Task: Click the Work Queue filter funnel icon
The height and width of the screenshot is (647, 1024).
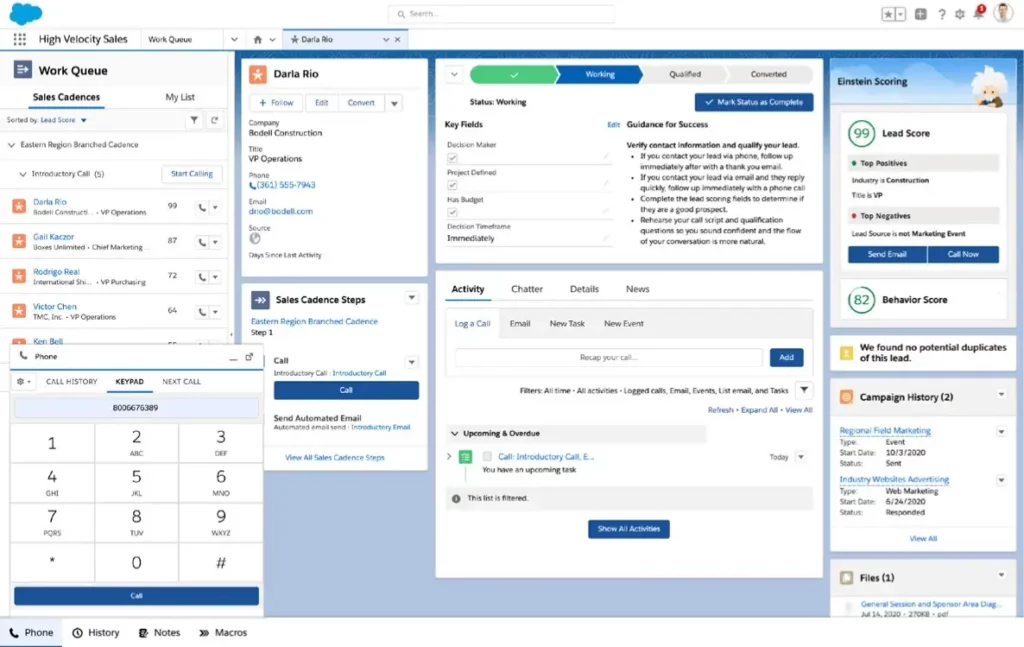Action: pyautogui.click(x=194, y=120)
